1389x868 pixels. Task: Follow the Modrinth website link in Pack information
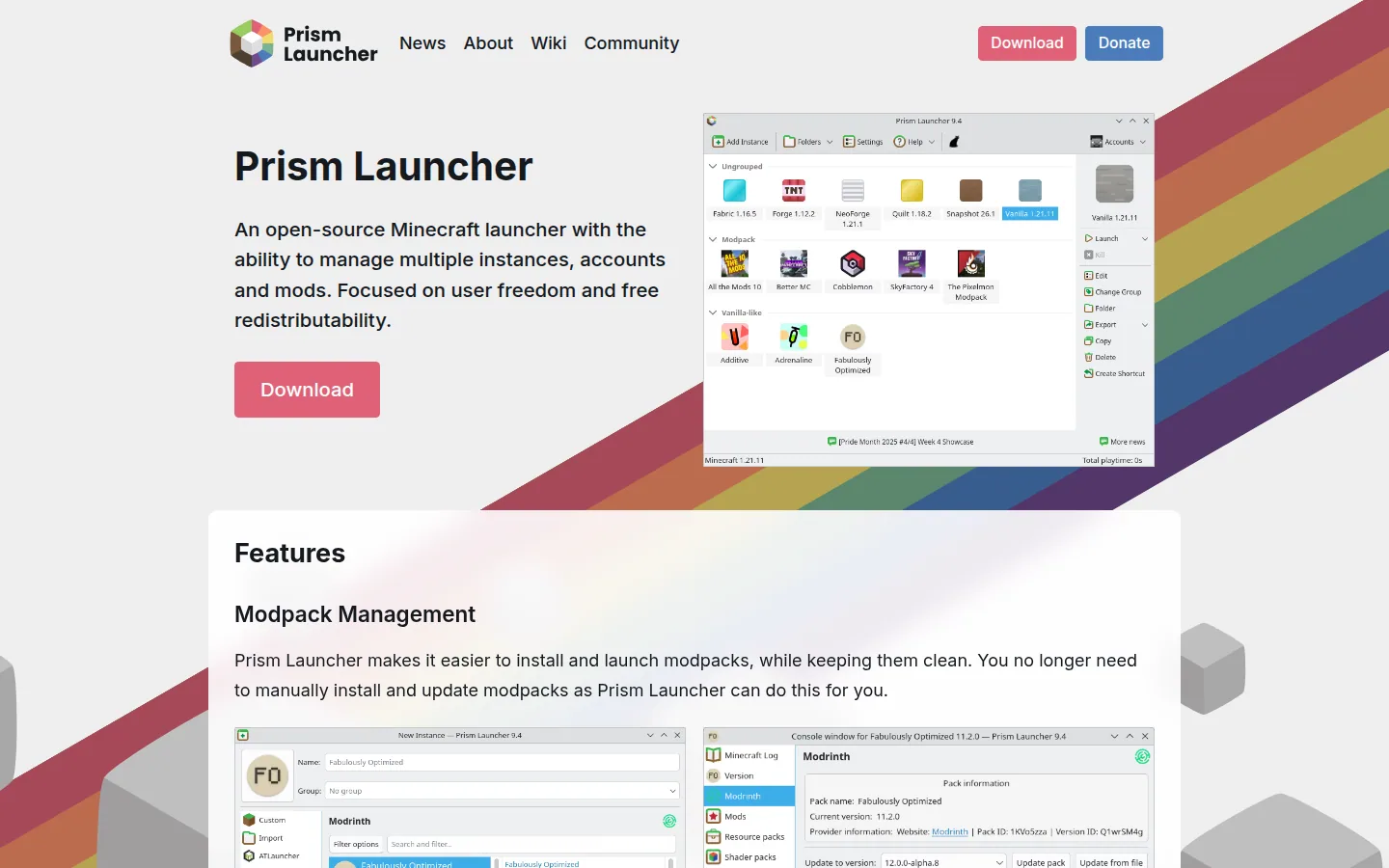(950, 831)
